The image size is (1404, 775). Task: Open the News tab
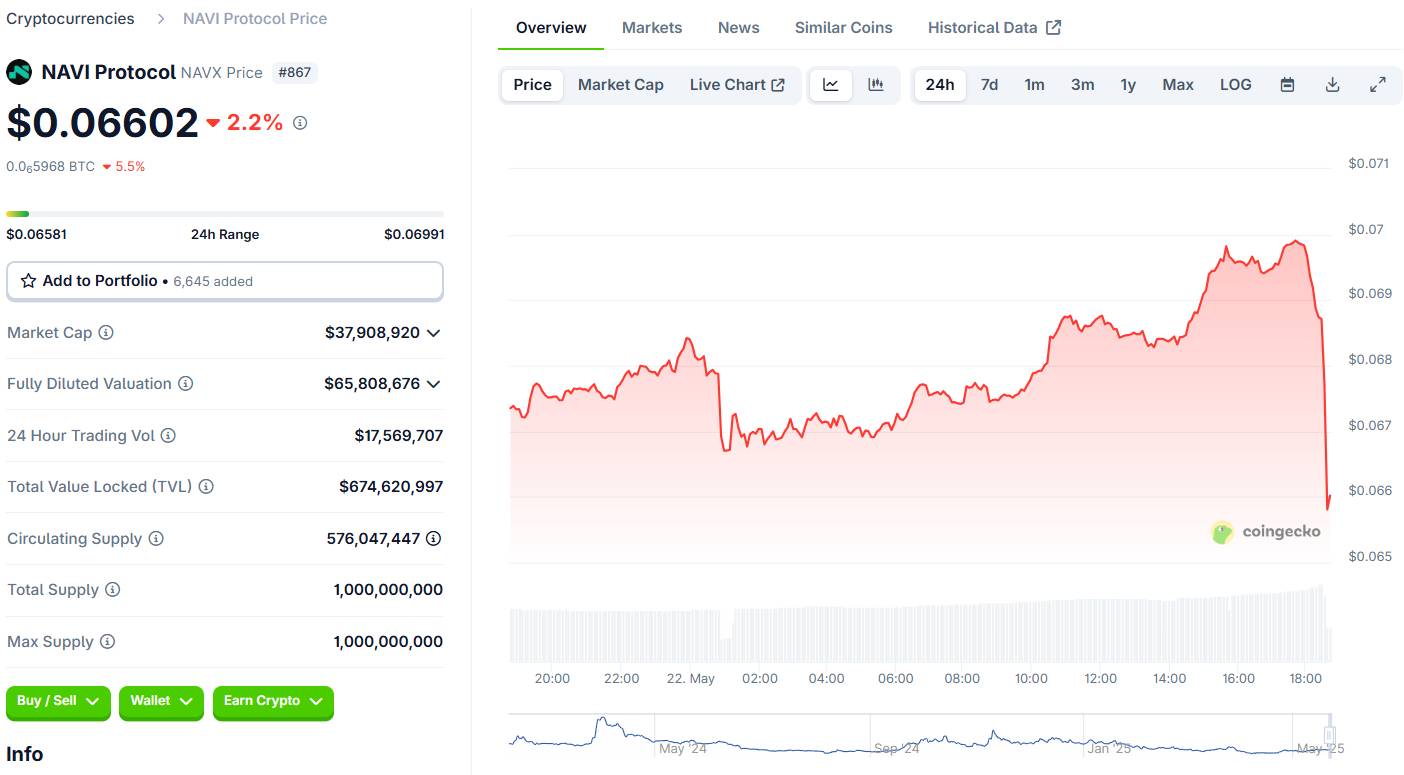pos(738,28)
